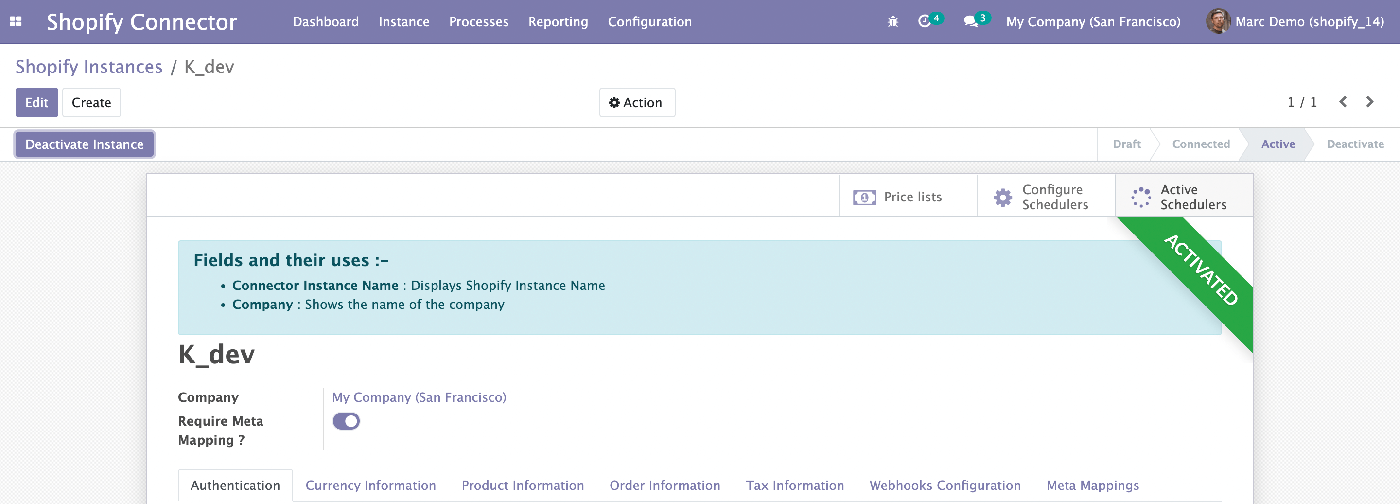
Task: Click the Edit button
Action: [37, 102]
